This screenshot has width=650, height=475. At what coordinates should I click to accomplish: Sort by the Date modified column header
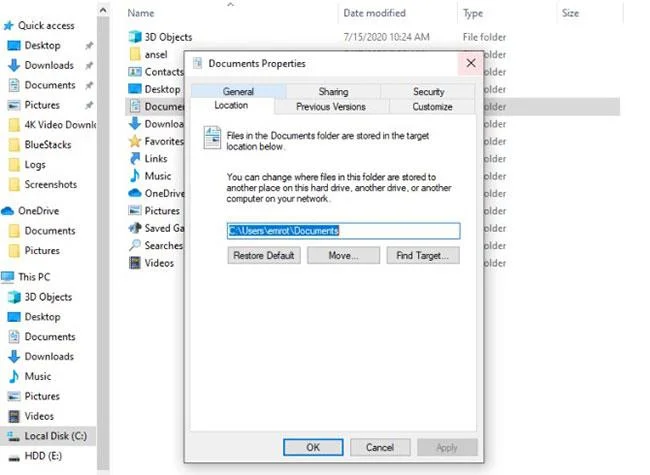[374, 13]
